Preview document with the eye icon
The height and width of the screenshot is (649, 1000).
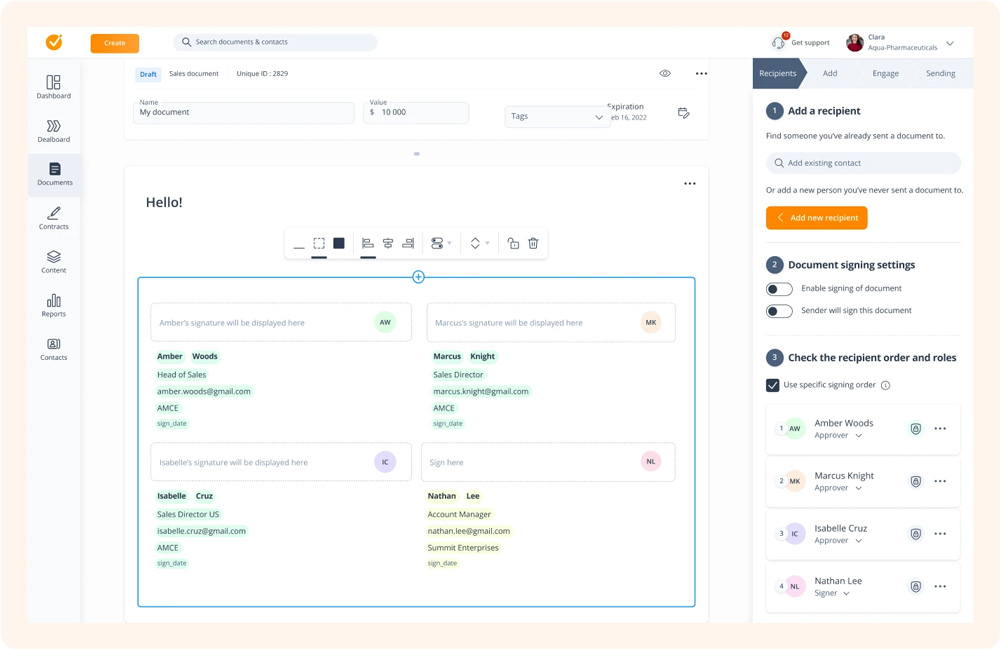point(665,74)
